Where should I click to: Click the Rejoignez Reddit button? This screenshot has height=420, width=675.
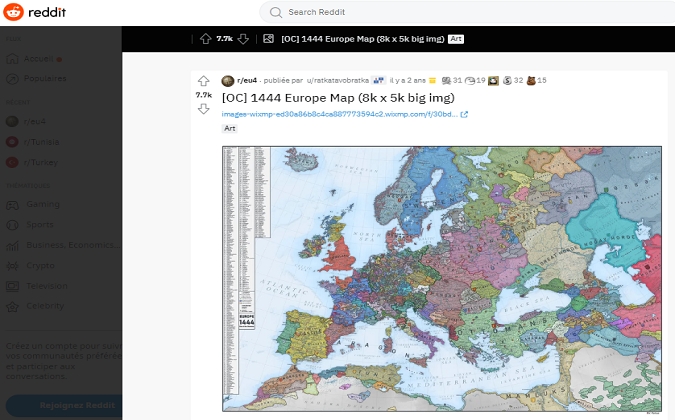tap(64, 405)
